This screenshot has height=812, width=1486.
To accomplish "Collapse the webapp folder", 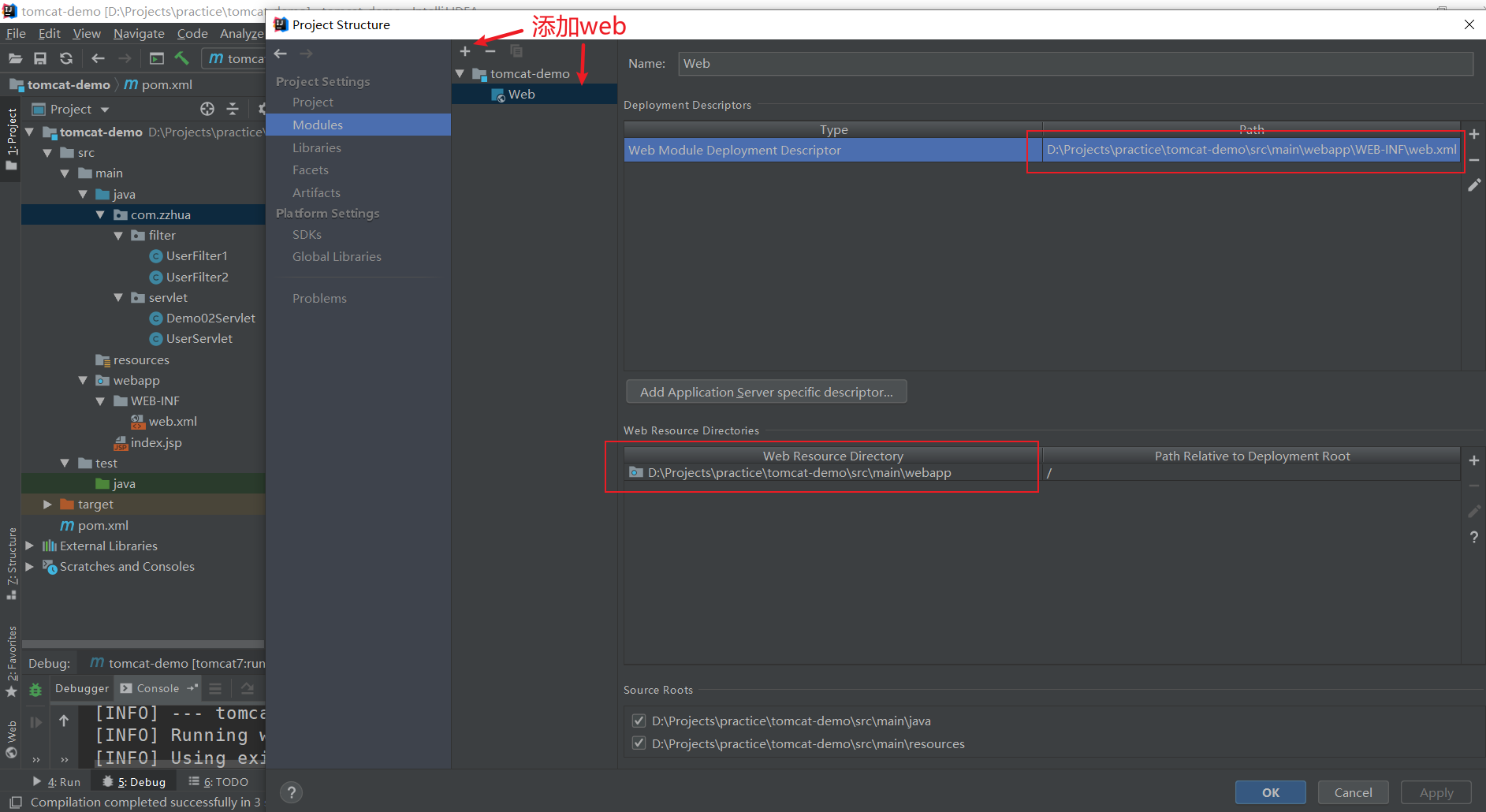I will click(83, 380).
